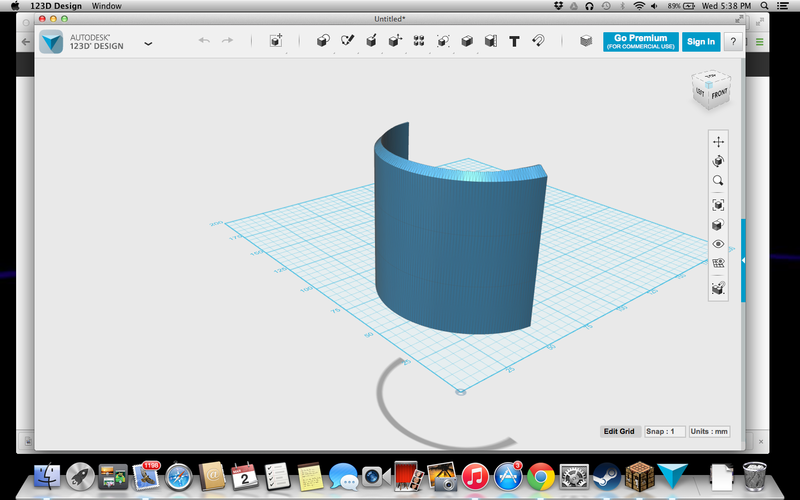
Task: Toggle solids visibility with the eye icon
Action: 718,244
